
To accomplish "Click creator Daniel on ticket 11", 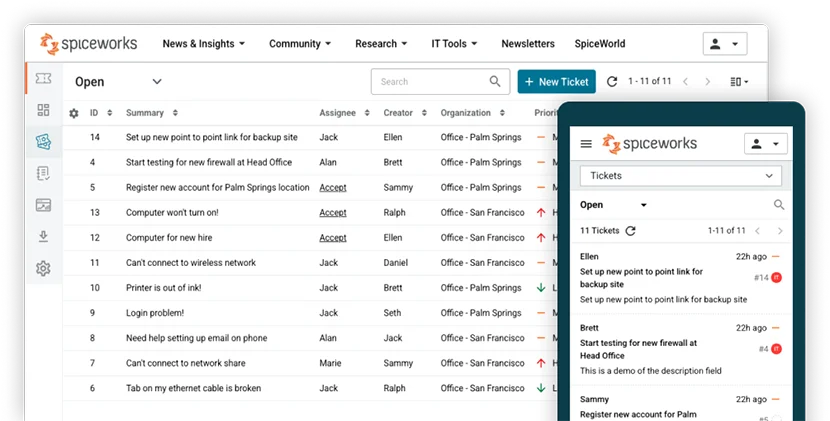I will click(396, 263).
